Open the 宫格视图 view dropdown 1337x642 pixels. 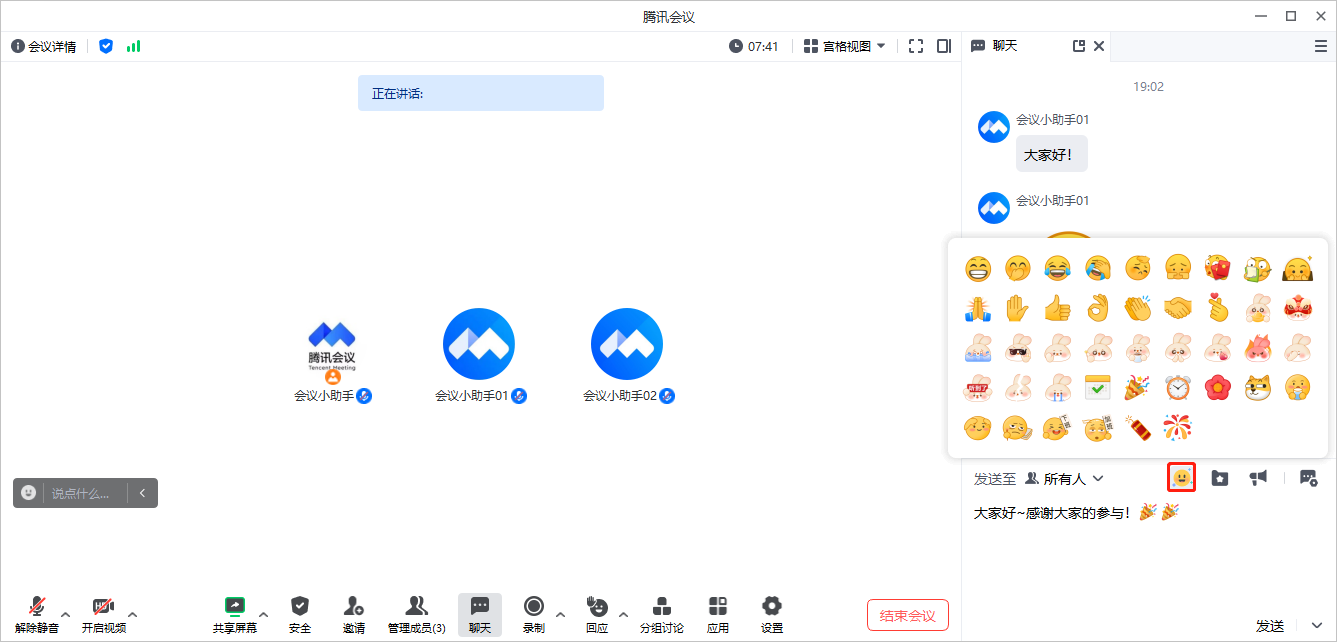tap(845, 46)
